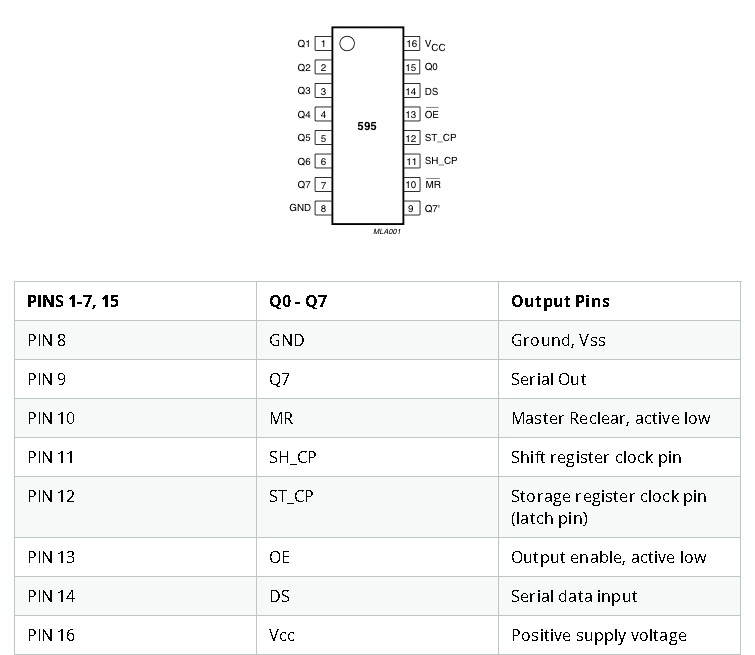Viewport: 755px width, 655px height.
Task: Click the "595" label on the chip
Action: [x=367, y=127]
